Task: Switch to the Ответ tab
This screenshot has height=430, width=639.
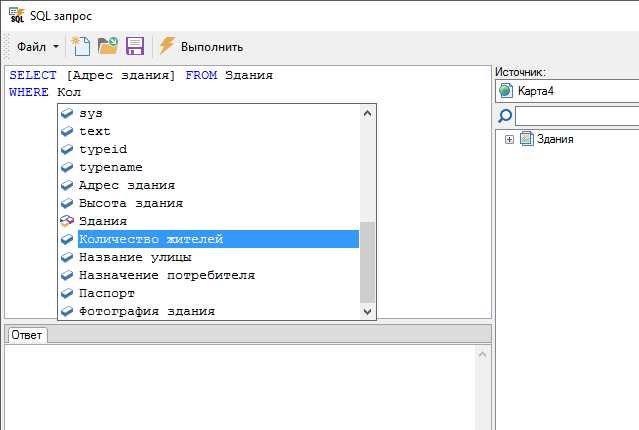Action: 26,335
